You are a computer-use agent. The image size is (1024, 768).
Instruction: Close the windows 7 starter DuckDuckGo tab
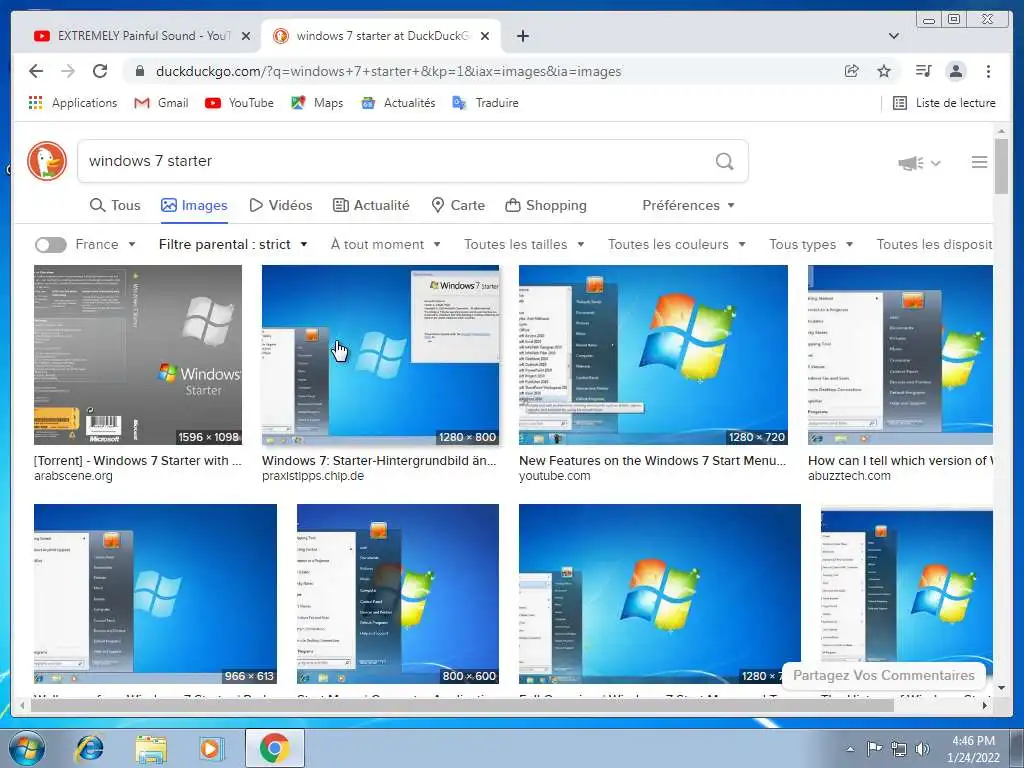click(485, 36)
